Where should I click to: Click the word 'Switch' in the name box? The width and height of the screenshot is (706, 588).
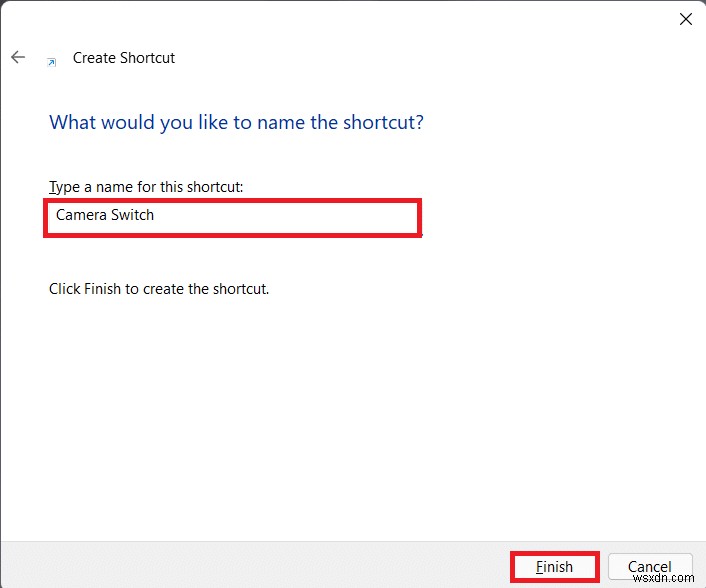click(133, 215)
